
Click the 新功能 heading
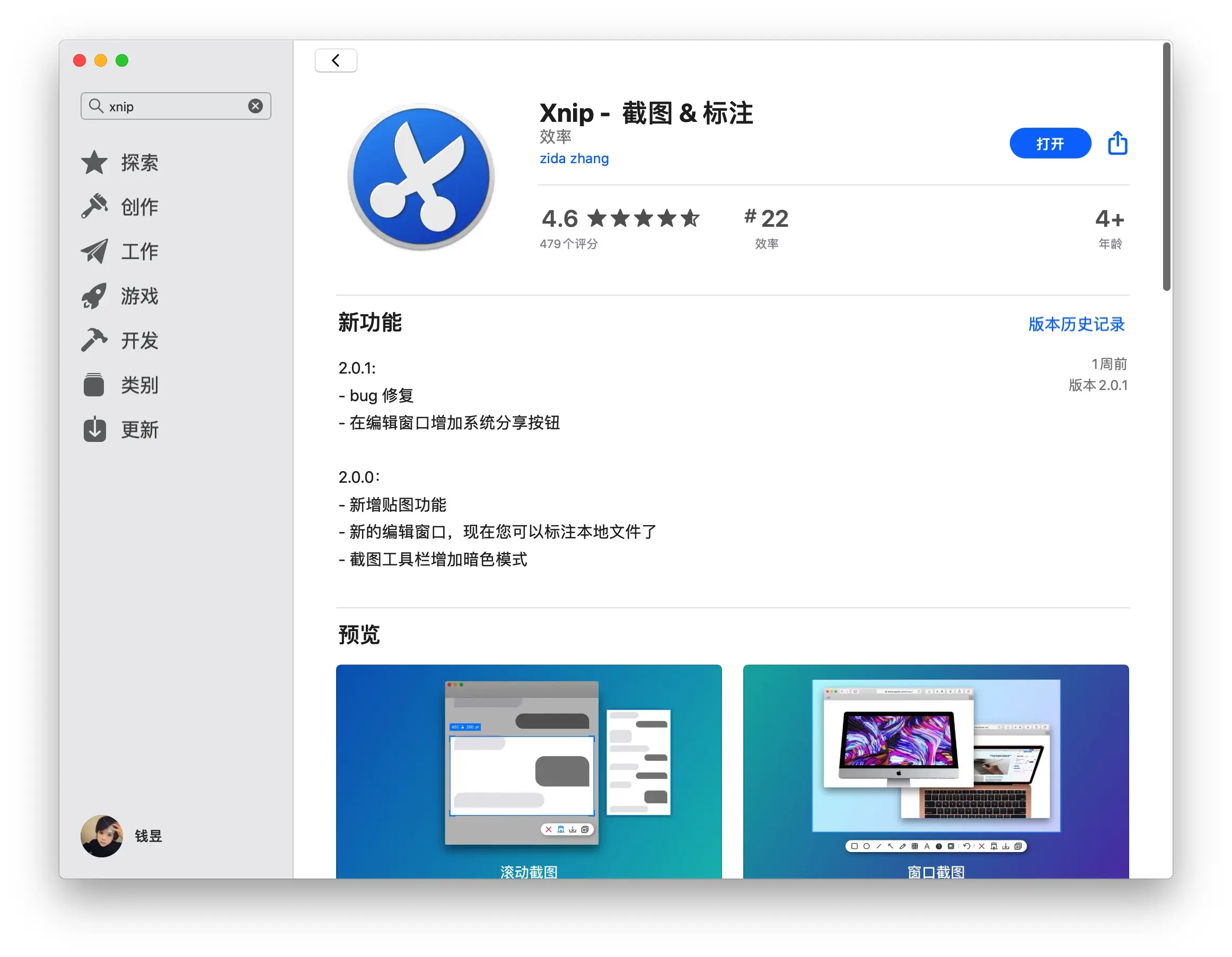[370, 323]
